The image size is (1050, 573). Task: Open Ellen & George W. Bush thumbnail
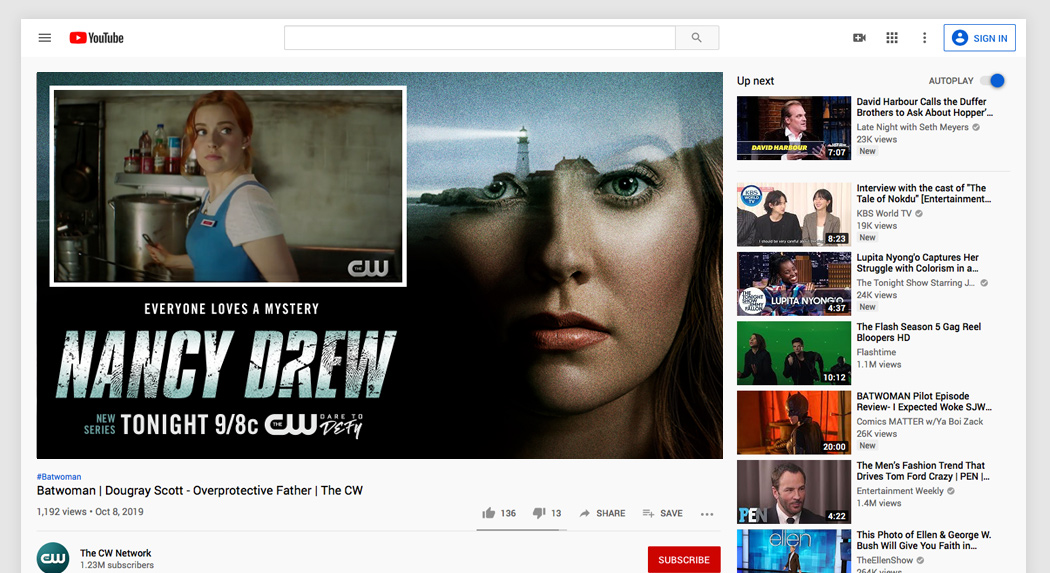coord(794,552)
